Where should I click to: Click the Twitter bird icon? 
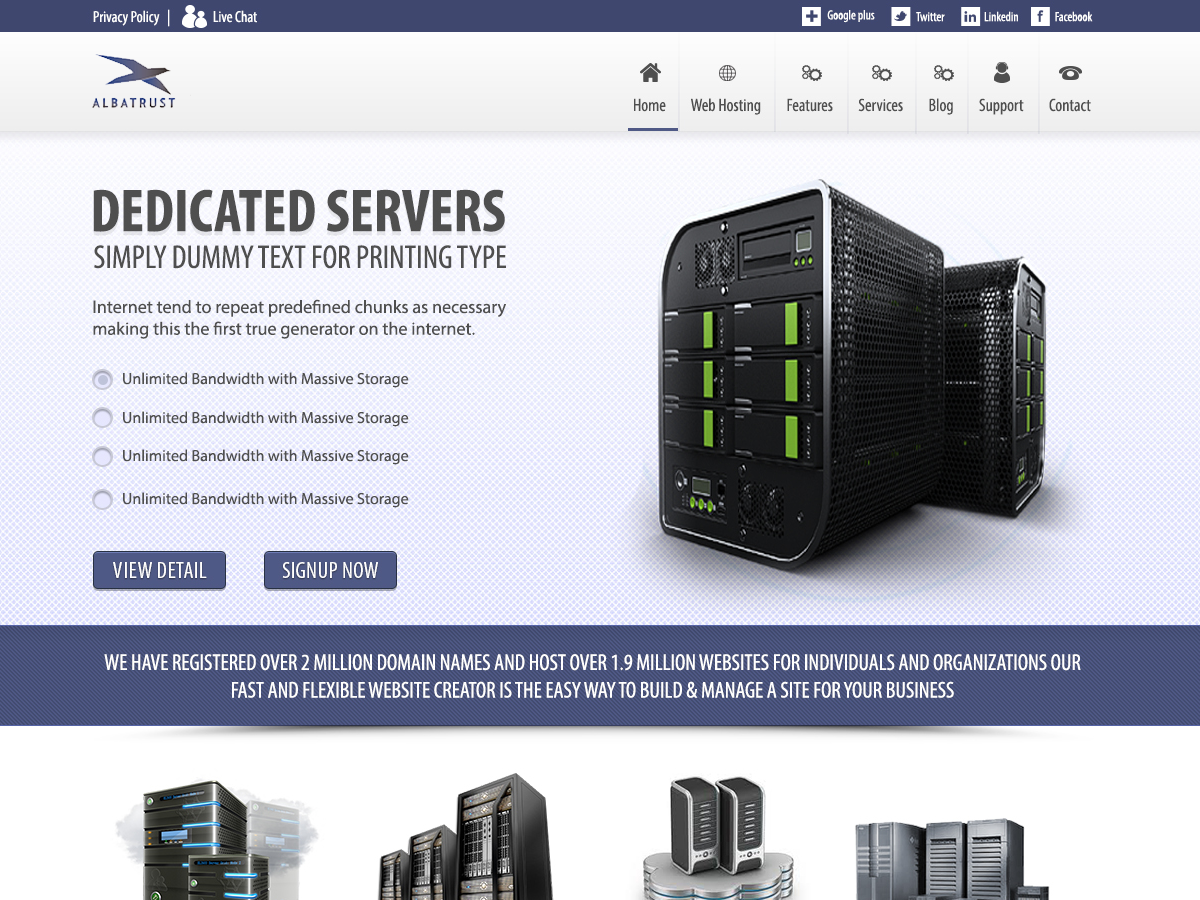[900, 16]
